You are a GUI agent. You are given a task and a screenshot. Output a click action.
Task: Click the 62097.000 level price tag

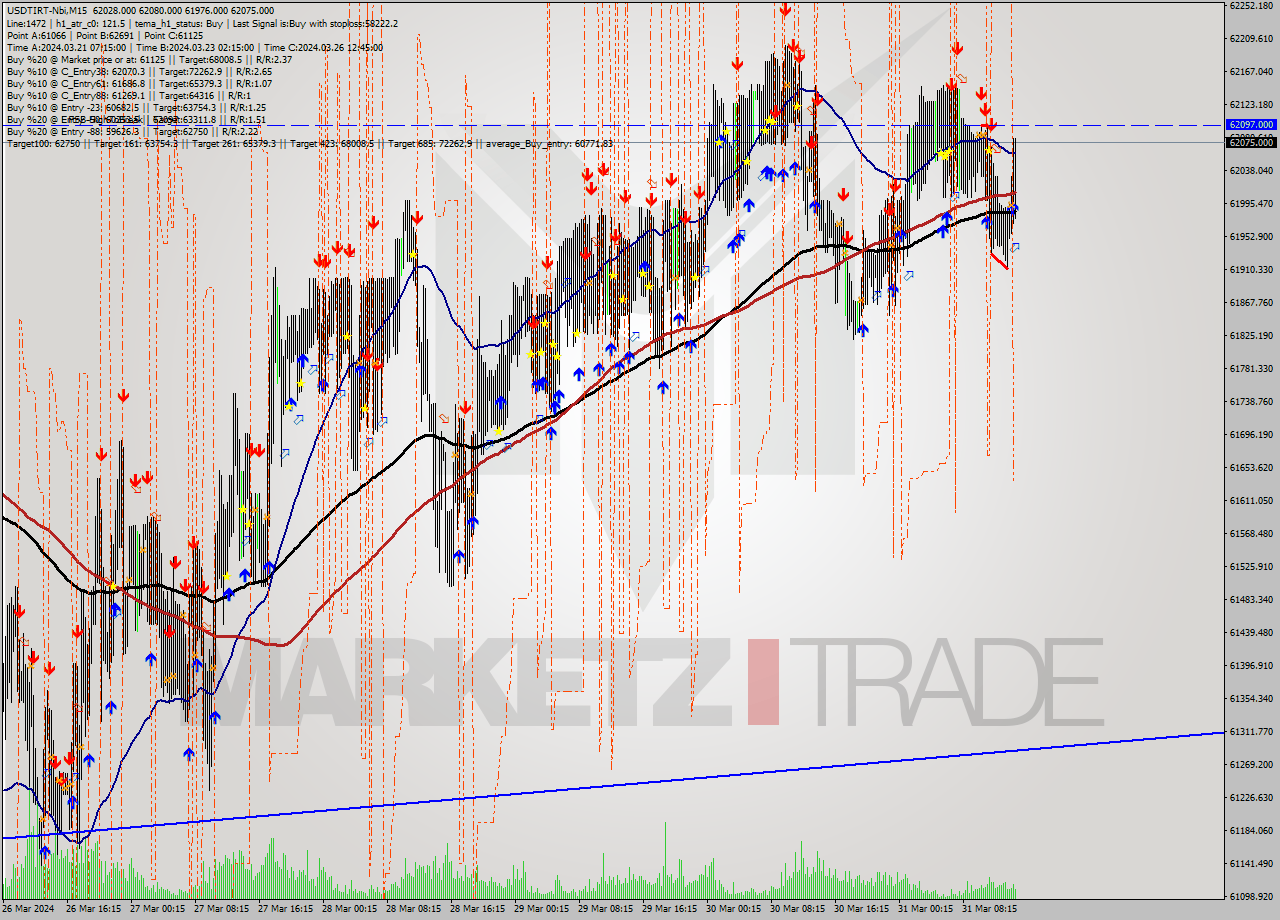(1251, 125)
